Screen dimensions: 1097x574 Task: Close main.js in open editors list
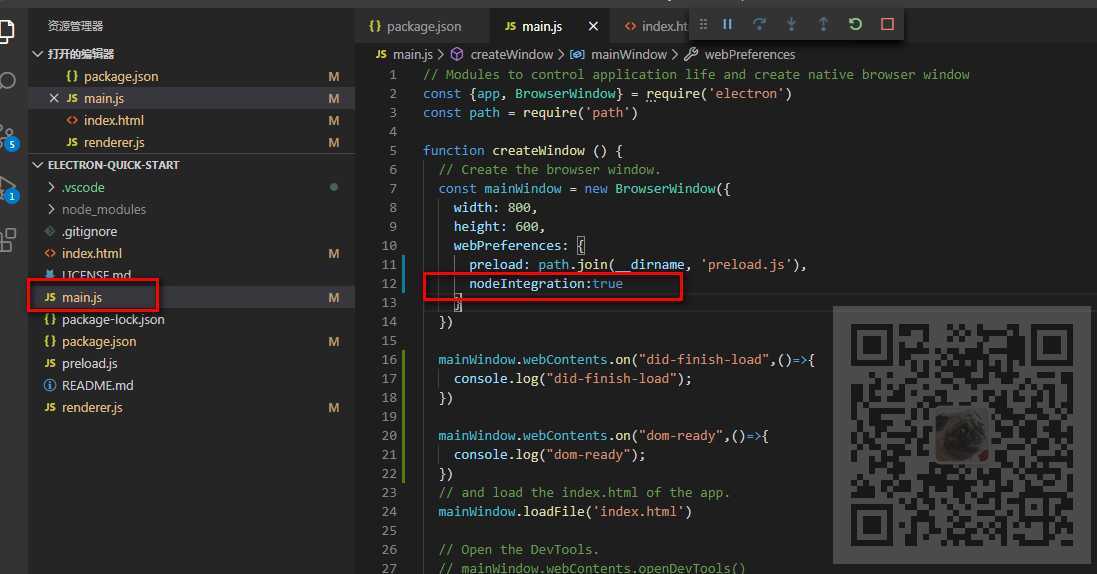pos(54,98)
